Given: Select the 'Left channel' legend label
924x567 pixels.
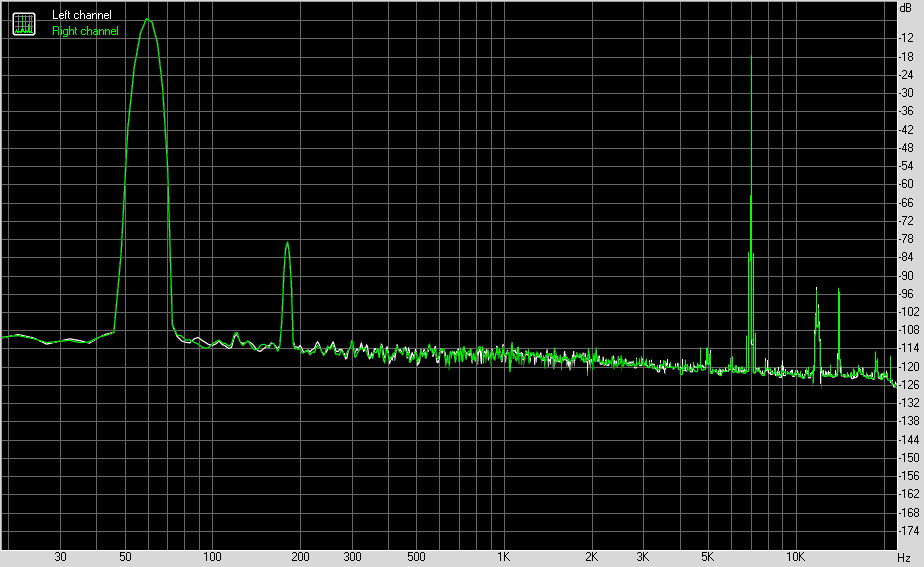Looking at the screenshot, I should pos(81,15).
